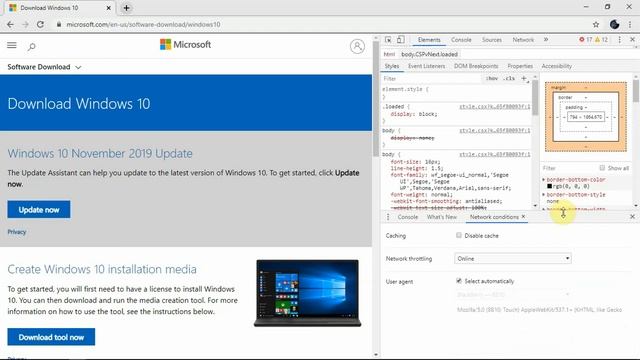This screenshot has width=640, height=360.
Task: Click the Microsoft site search icon
Action: [31, 47]
